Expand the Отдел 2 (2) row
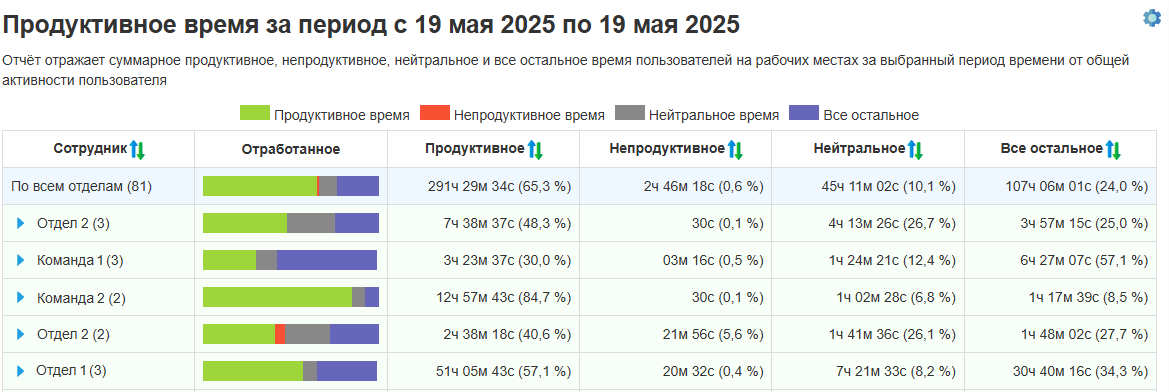Image resolution: width=1169 pixels, height=392 pixels. pyautogui.click(x=21, y=334)
